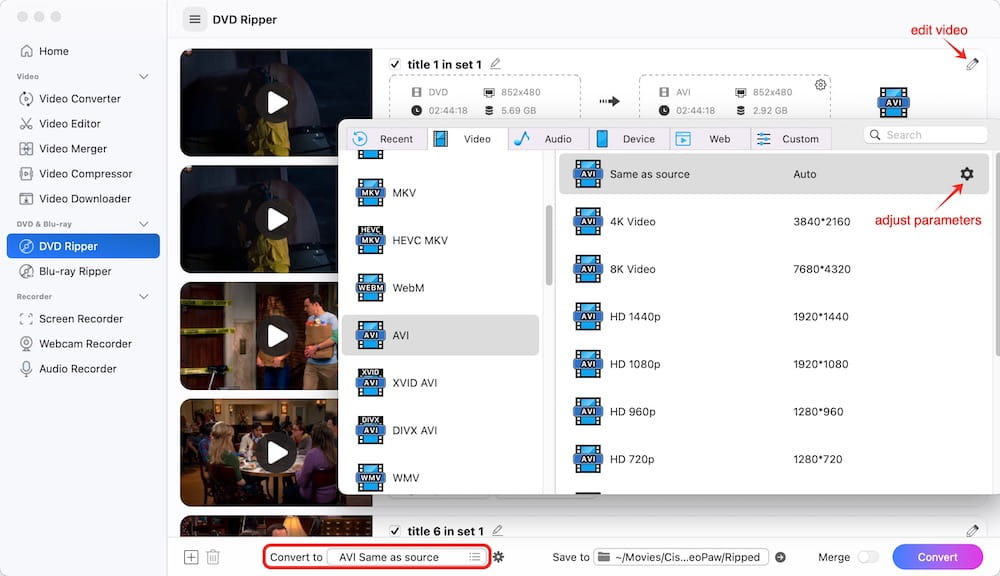1000x576 pixels.
Task: Switch to the Web tab
Action: coord(710,138)
